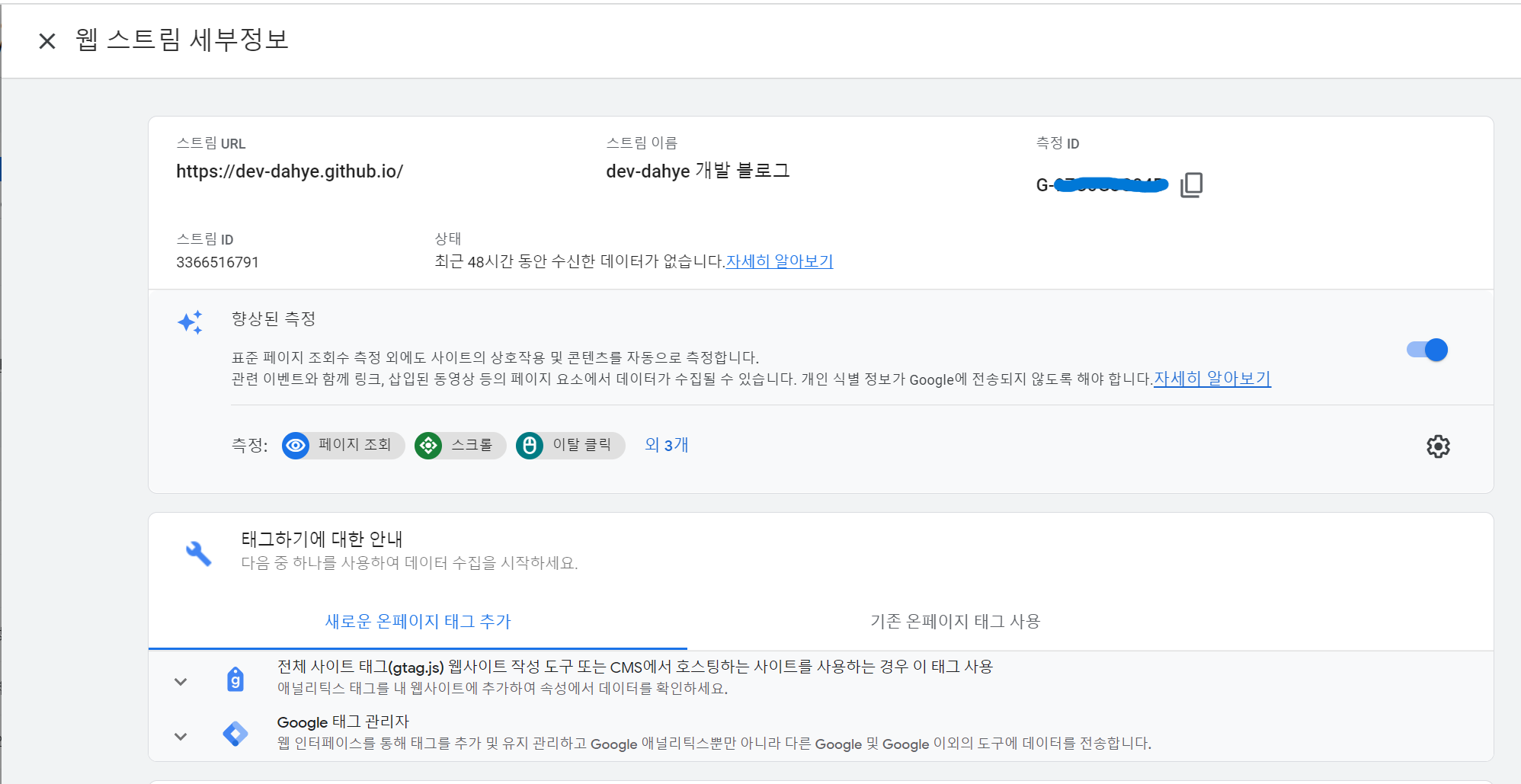Click the masked measurement ID value
Viewport: 1521px width, 784px height.
(x=1102, y=185)
